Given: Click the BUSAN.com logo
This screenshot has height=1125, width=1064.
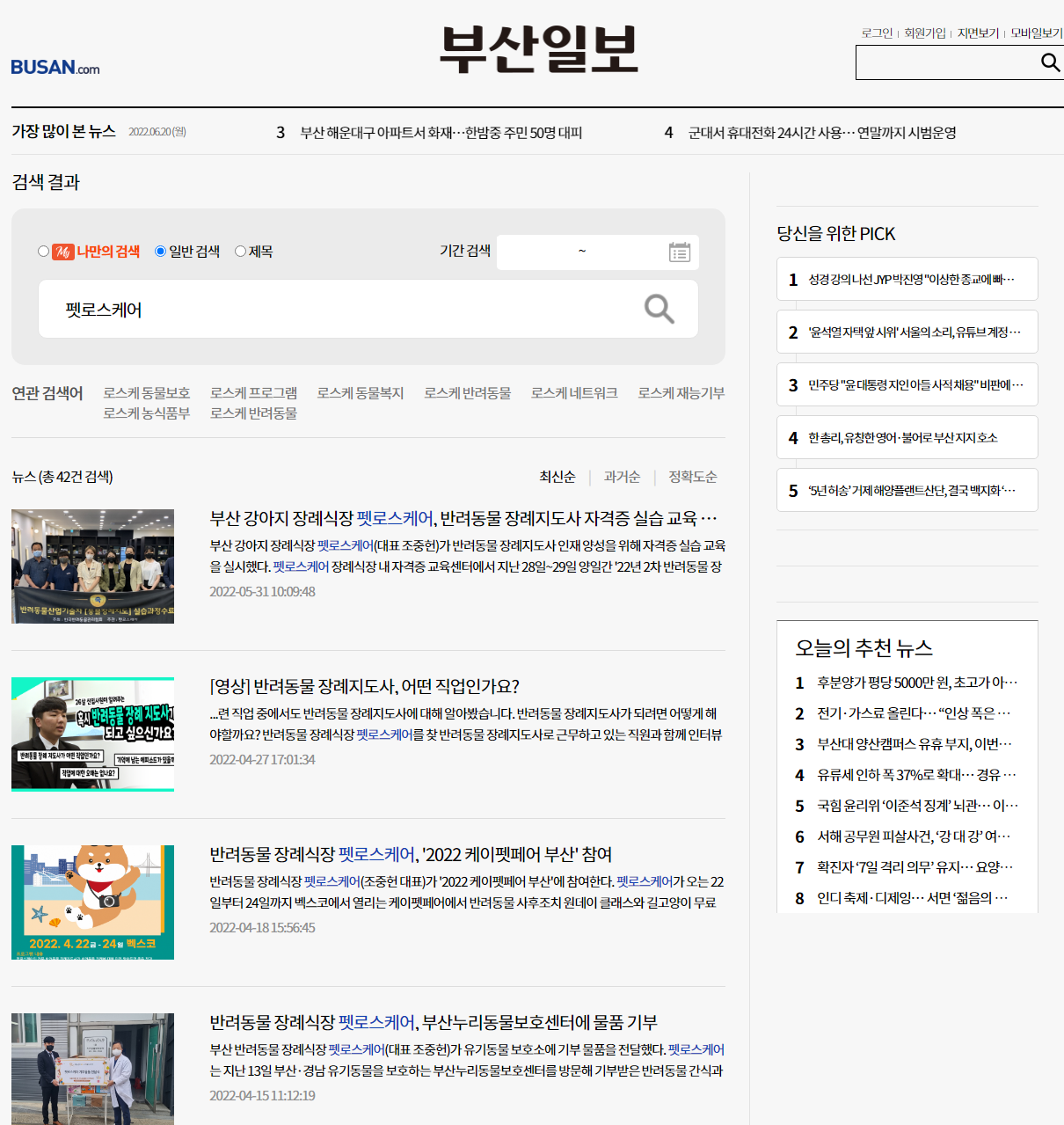Looking at the screenshot, I should coord(55,68).
